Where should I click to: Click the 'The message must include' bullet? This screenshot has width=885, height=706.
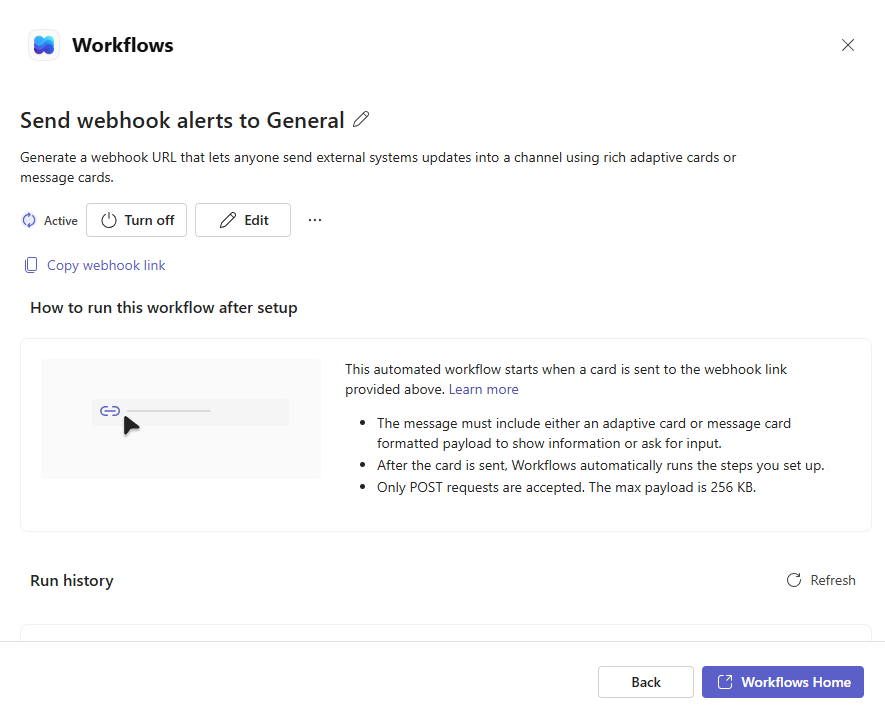pos(584,433)
